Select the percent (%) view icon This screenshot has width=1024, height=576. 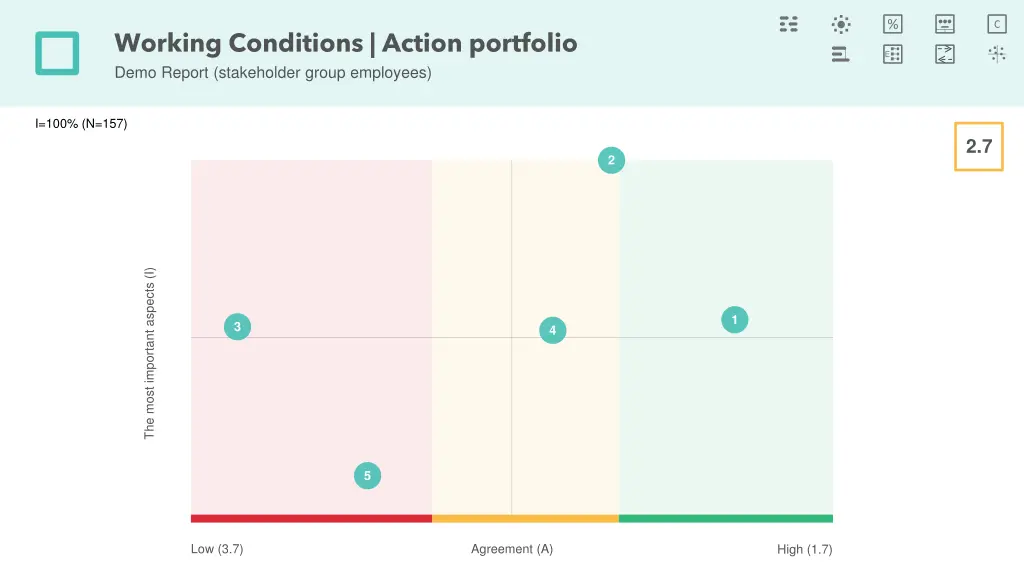(893, 24)
